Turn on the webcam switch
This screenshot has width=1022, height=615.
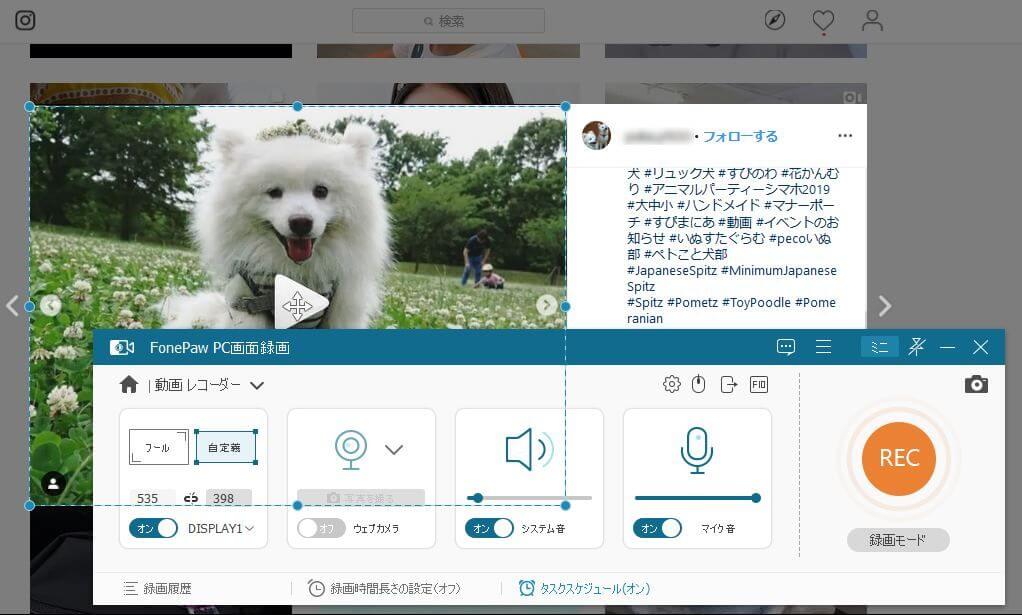pyautogui.click(x=321, y=528)
